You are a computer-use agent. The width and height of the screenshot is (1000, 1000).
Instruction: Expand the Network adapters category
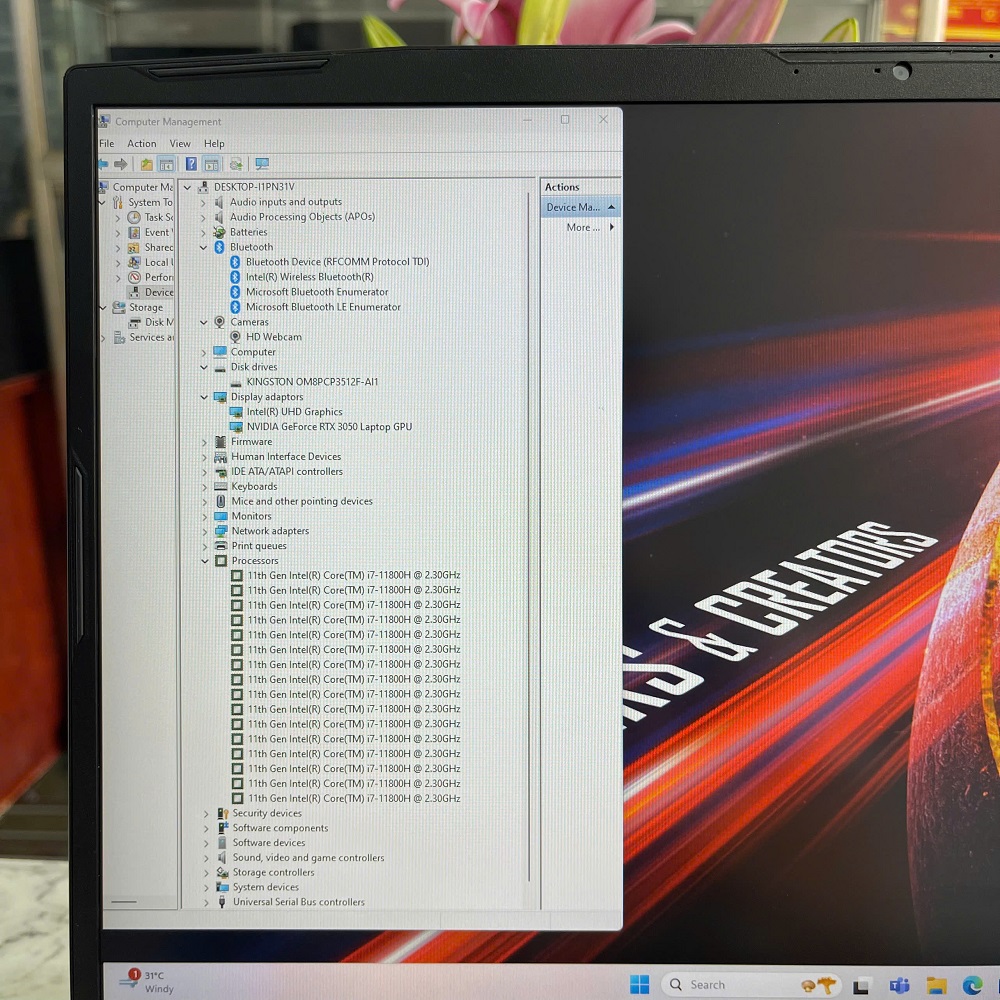pyautogui.click(x=206, y=530)
